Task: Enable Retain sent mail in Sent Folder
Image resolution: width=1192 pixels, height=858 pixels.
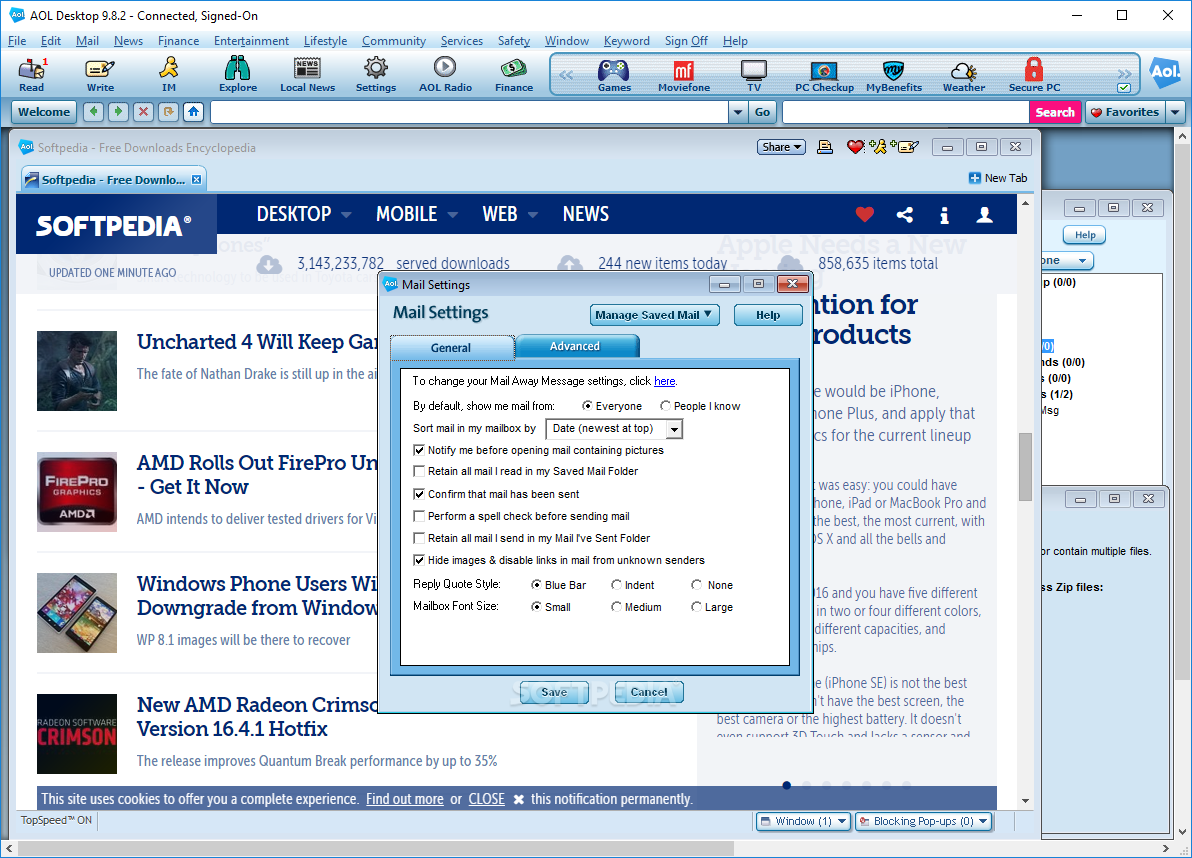Action: tap(419, 538)
